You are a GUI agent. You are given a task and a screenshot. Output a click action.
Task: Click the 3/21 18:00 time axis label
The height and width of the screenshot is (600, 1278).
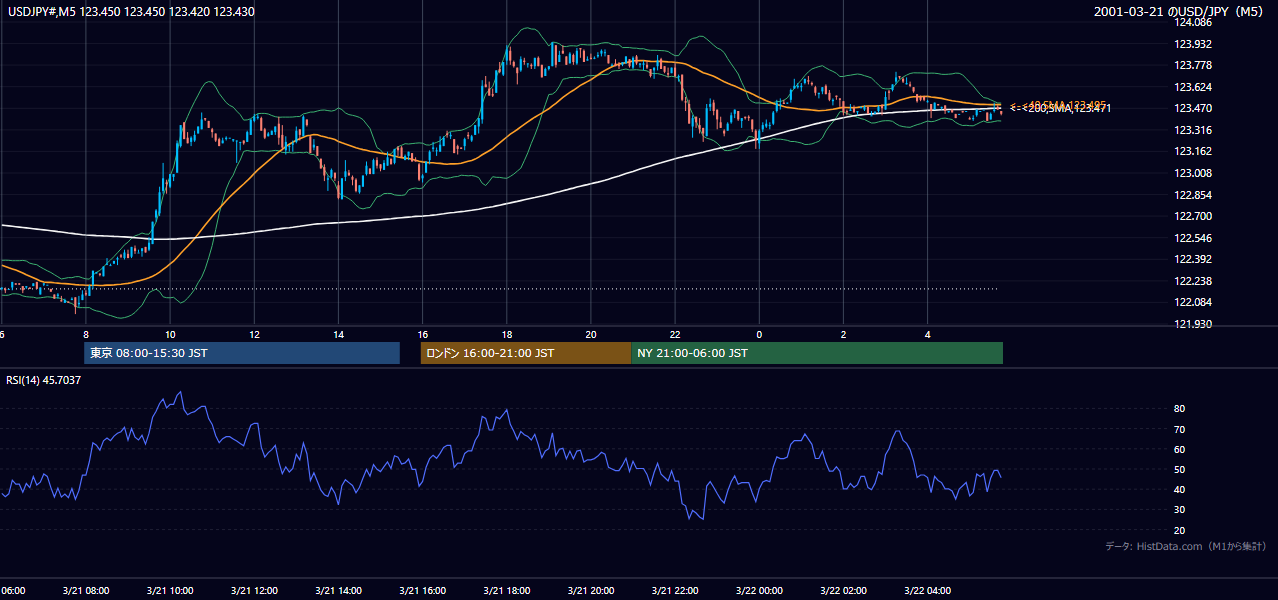click(507, 591)
